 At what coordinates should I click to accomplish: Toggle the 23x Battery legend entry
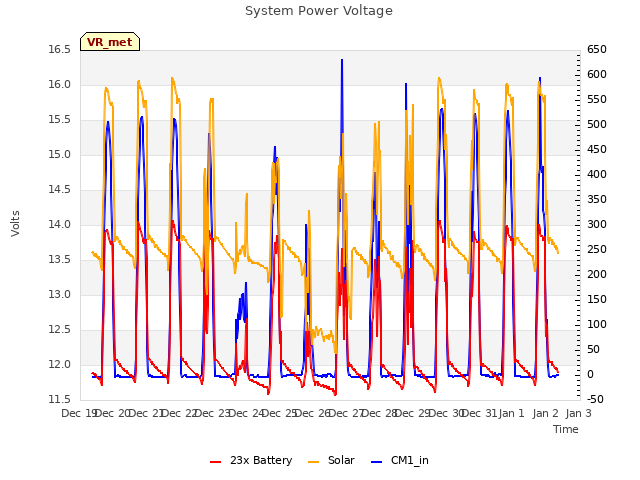point(251,460)
